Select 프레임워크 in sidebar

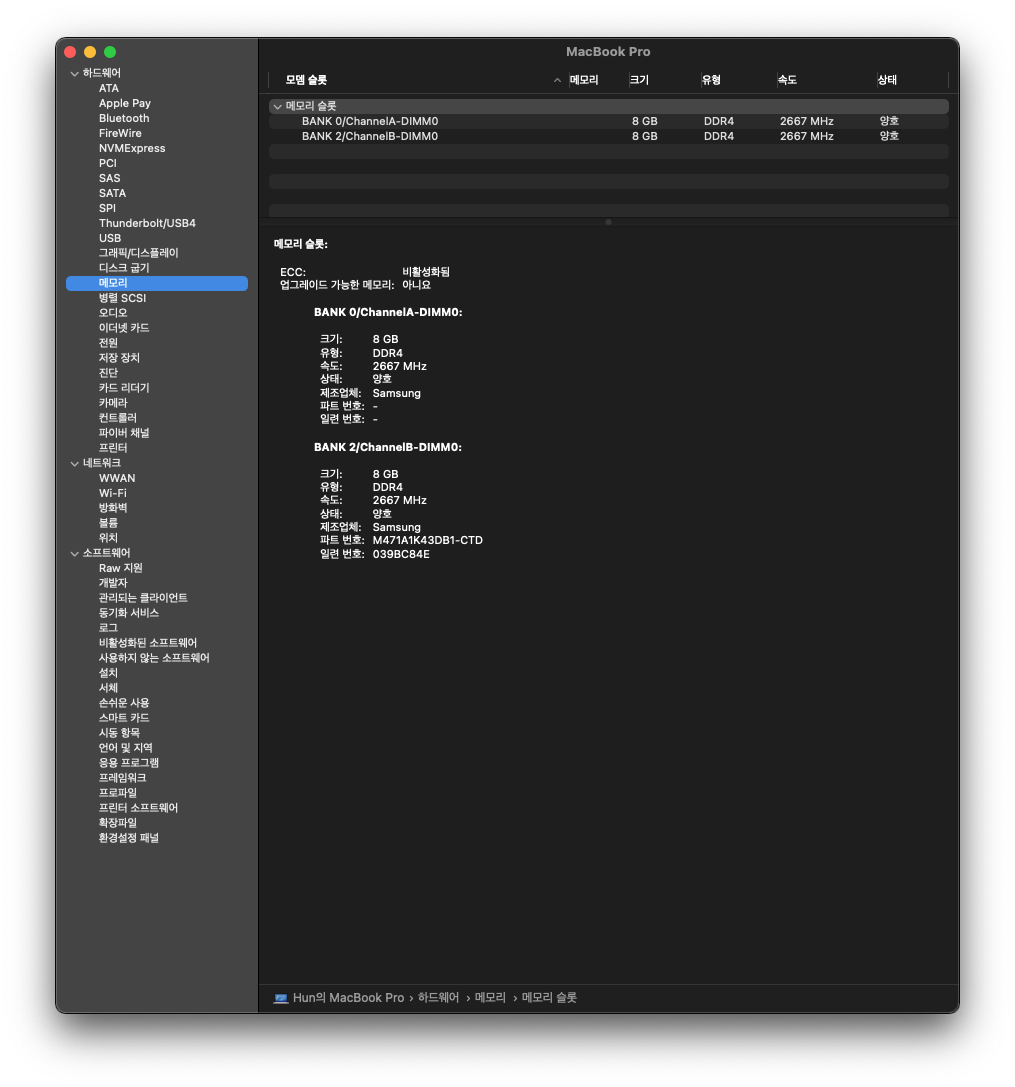pos(123,778)
